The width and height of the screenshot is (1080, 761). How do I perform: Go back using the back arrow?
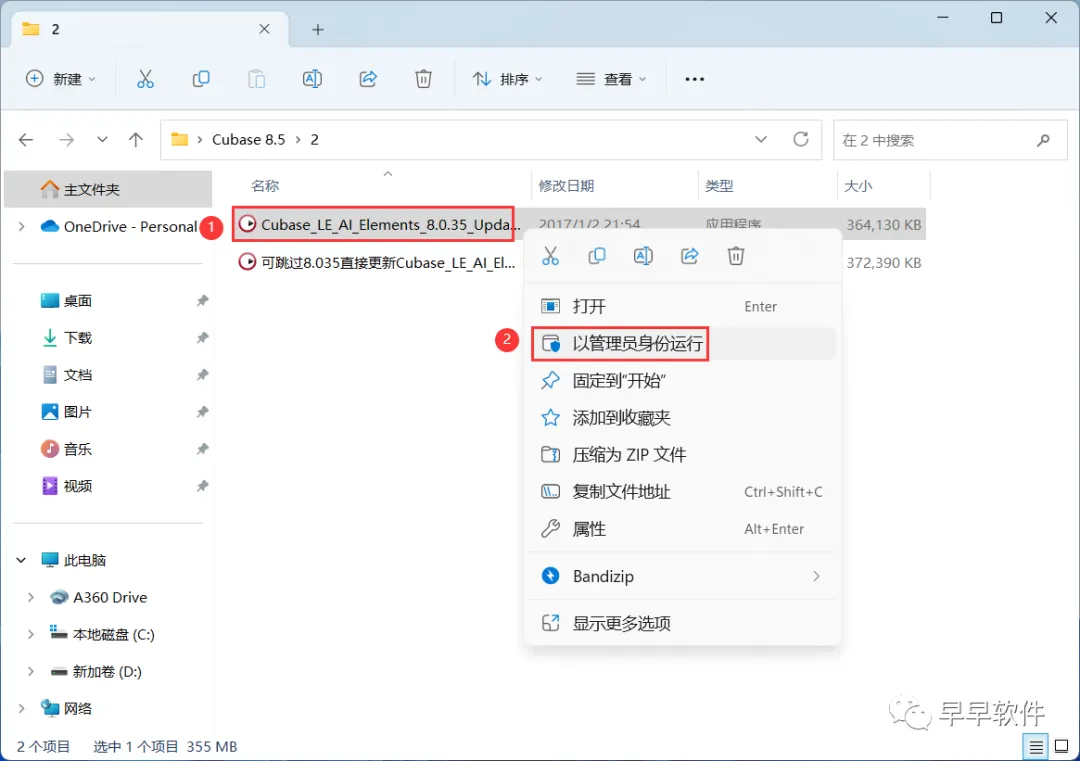point(26,140)
